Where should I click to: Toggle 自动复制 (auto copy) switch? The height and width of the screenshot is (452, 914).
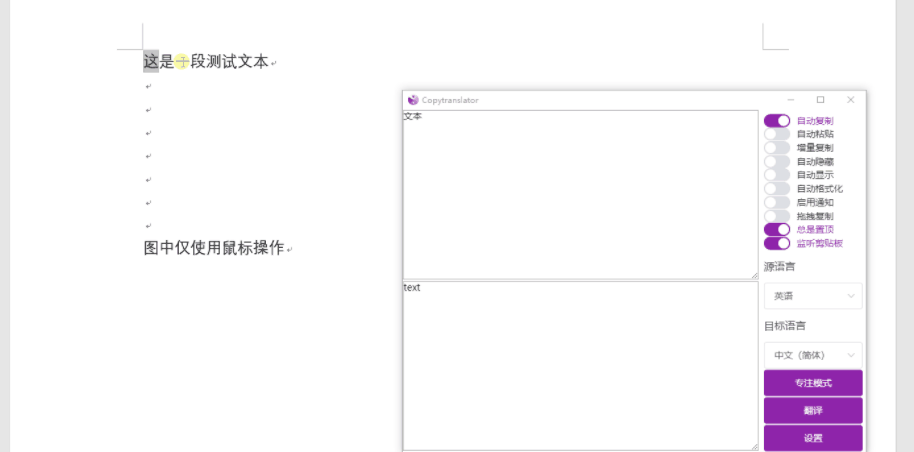777,121
